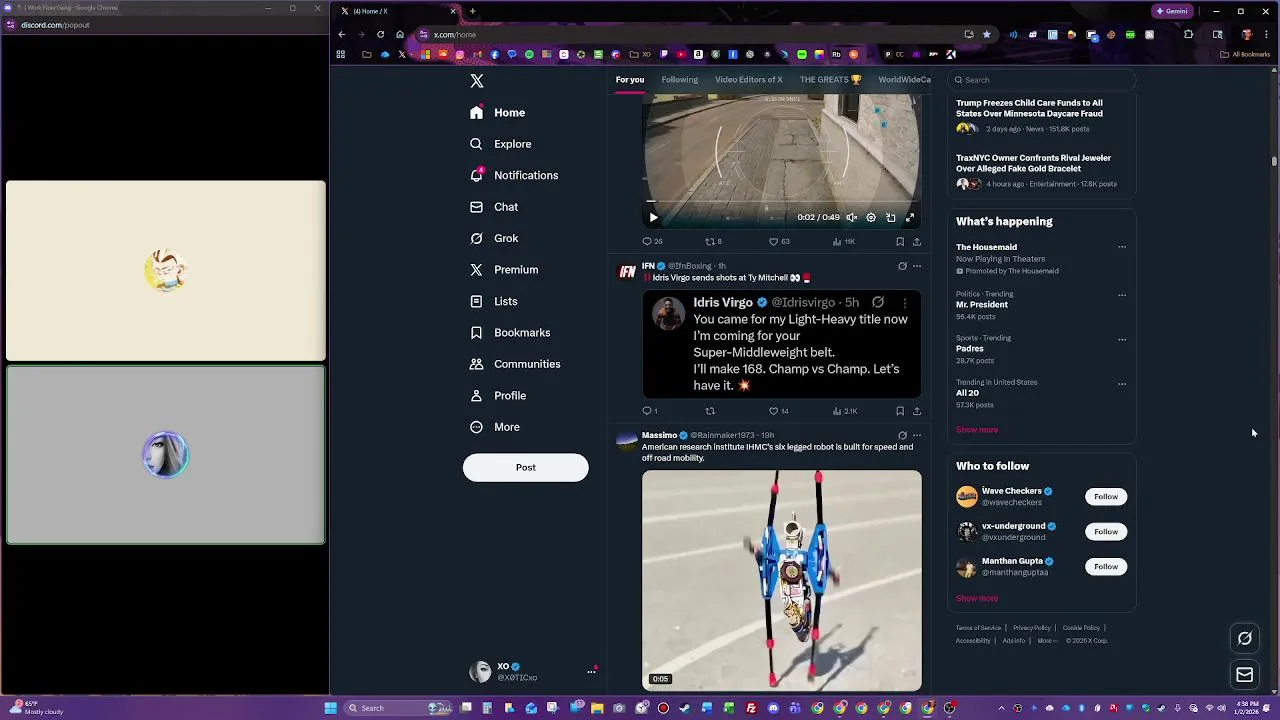Screen dimensions: 1280x720
Task: Open the Windows Start menu
Action: (x=330, y=708)
